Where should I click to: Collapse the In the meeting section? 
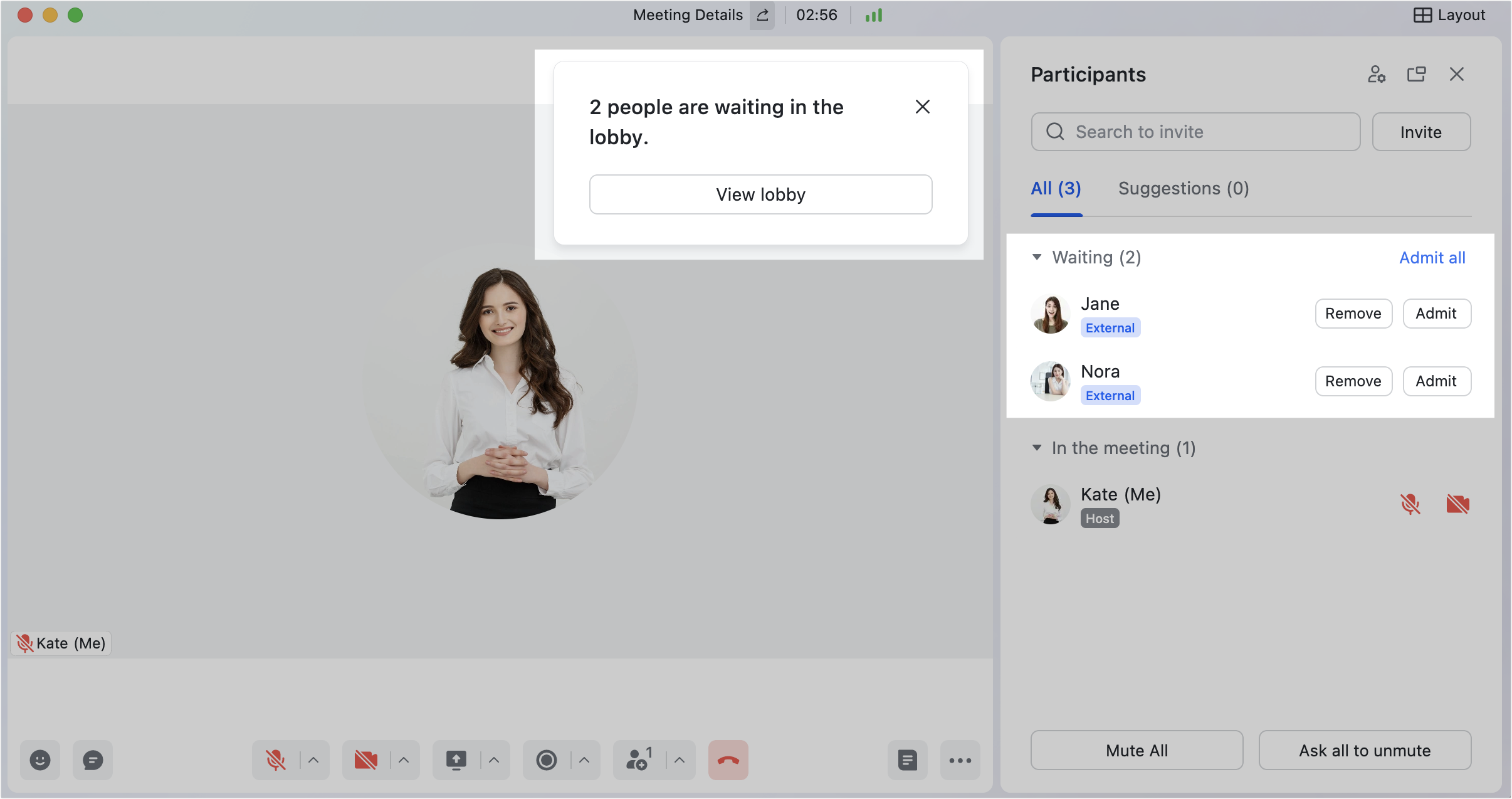click(x=1037, y=448)
